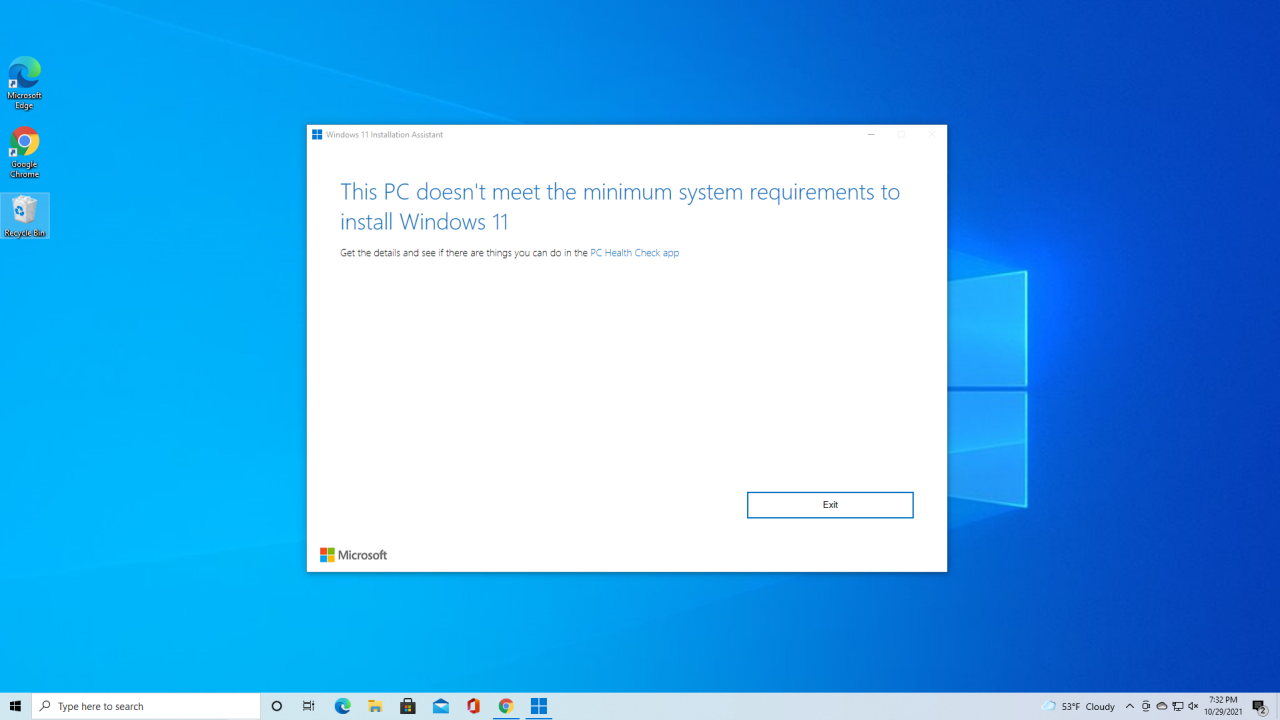
Task: Open the Mail app on the taskbar
Action: pyautogui.click(x=440, y=706)
